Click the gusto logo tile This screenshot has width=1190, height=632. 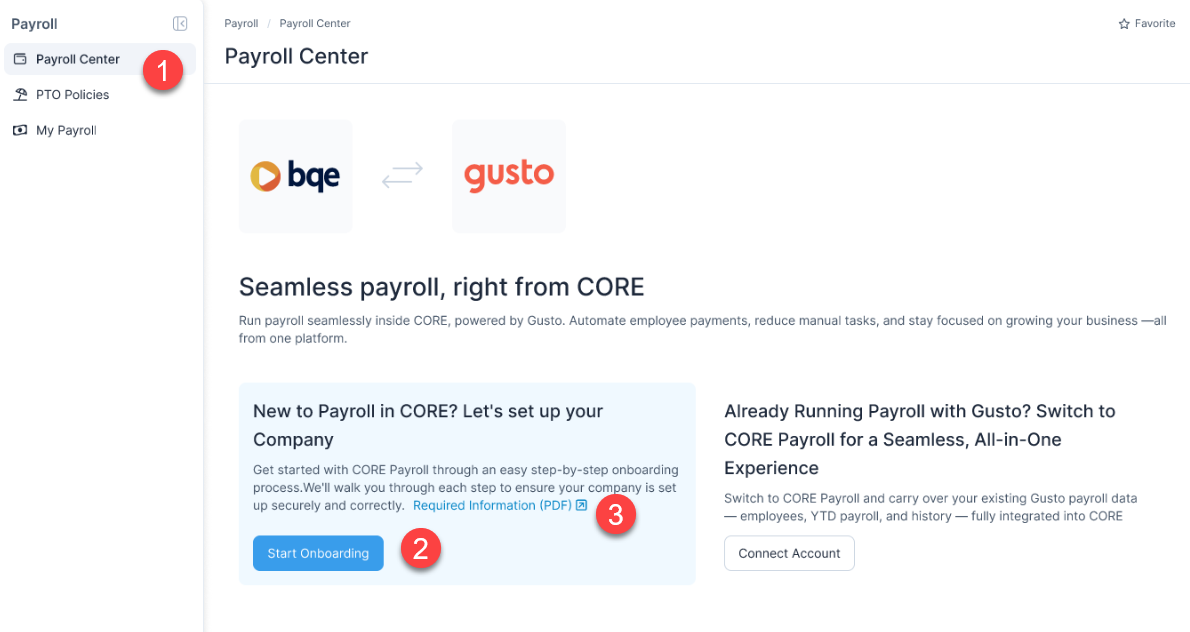click(x=509, y=176)
